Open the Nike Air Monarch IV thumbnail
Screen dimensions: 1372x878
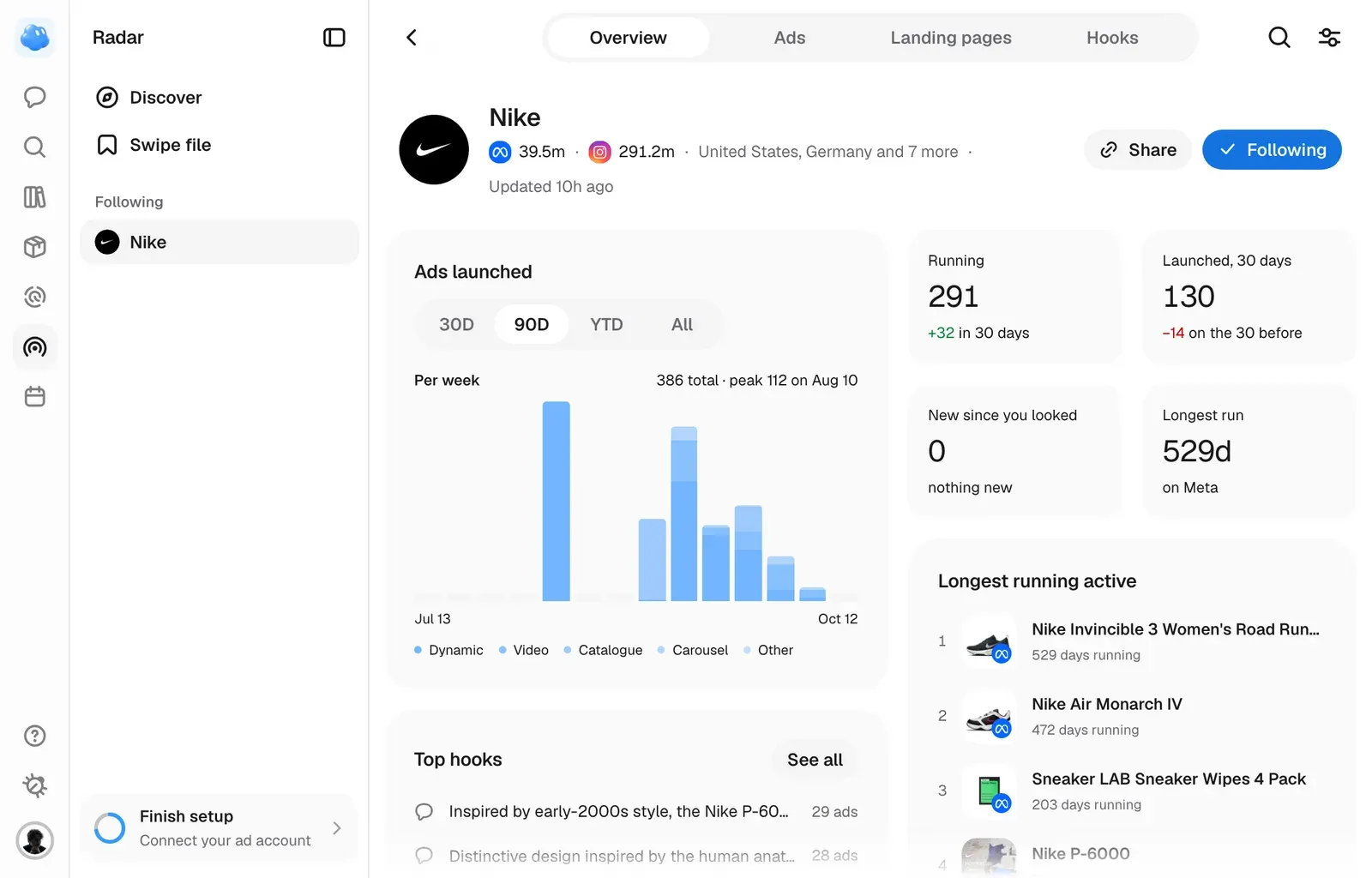(x=990, y=716)
